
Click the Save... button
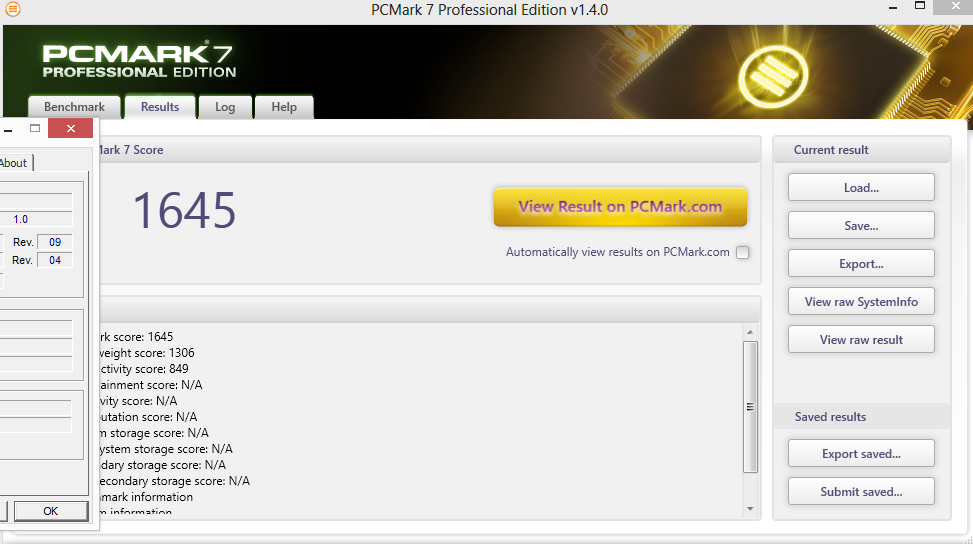point(861,226)
